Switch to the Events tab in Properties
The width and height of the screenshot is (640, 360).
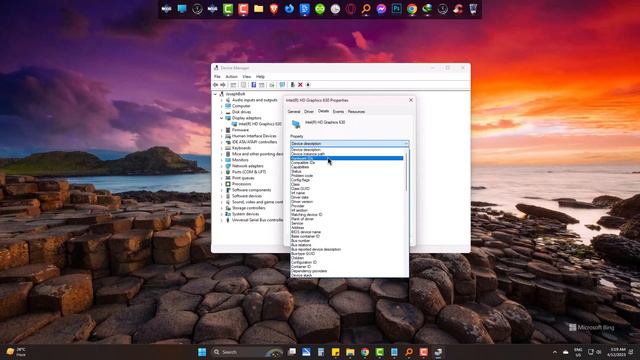tap(338, 111)
